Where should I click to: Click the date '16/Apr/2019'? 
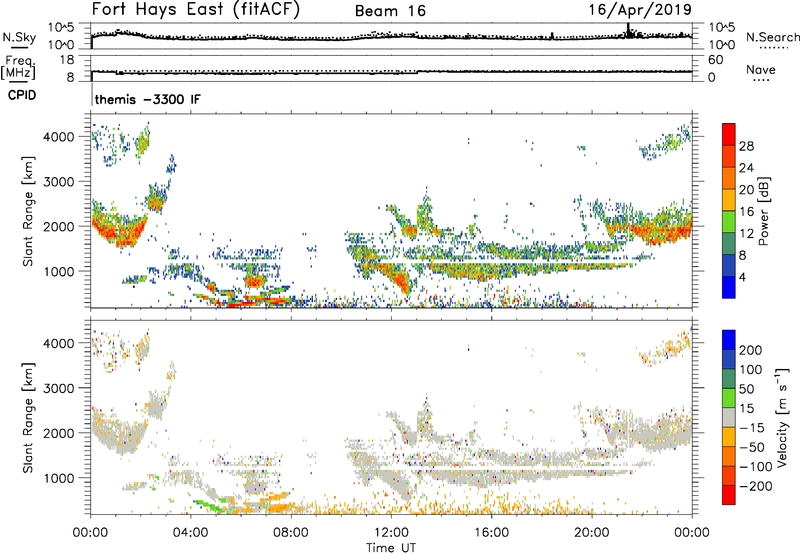(640, 9)
